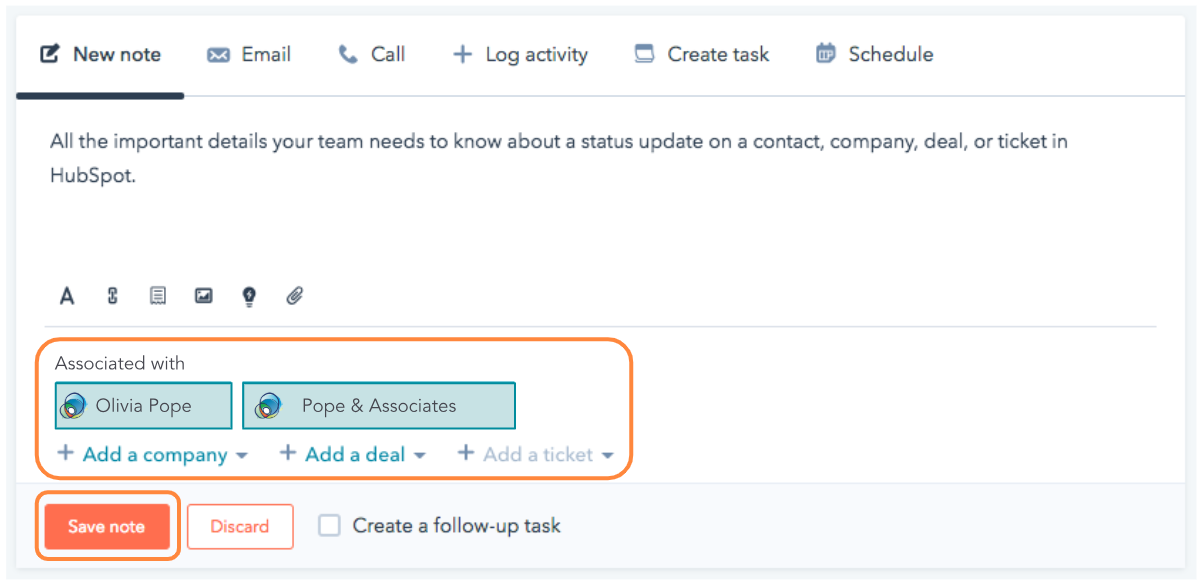
Task: Enable the Create a follow-up task checkbox
Action: pos(329,525)
